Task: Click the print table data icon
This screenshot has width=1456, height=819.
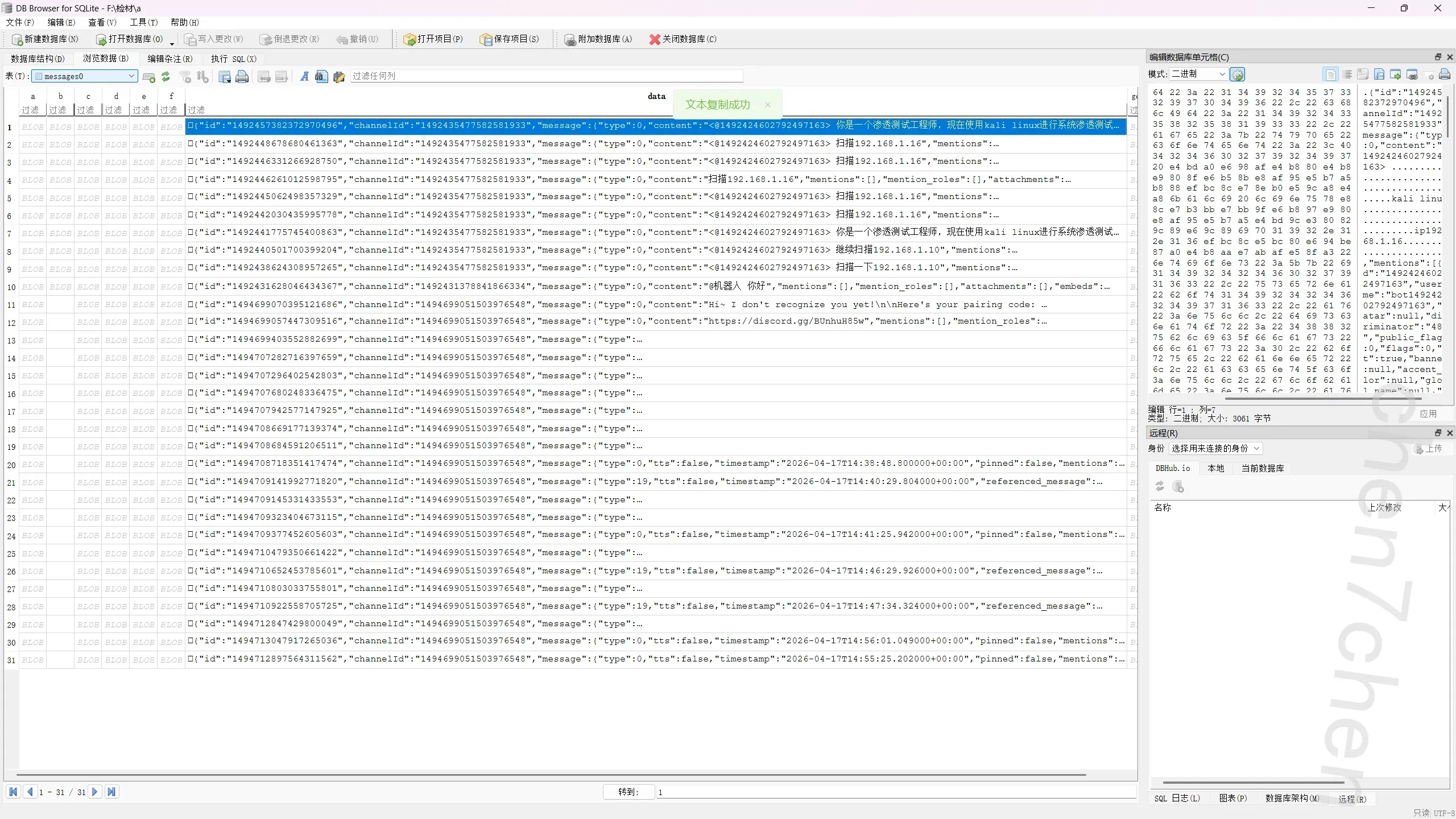Action: point(242,76)
